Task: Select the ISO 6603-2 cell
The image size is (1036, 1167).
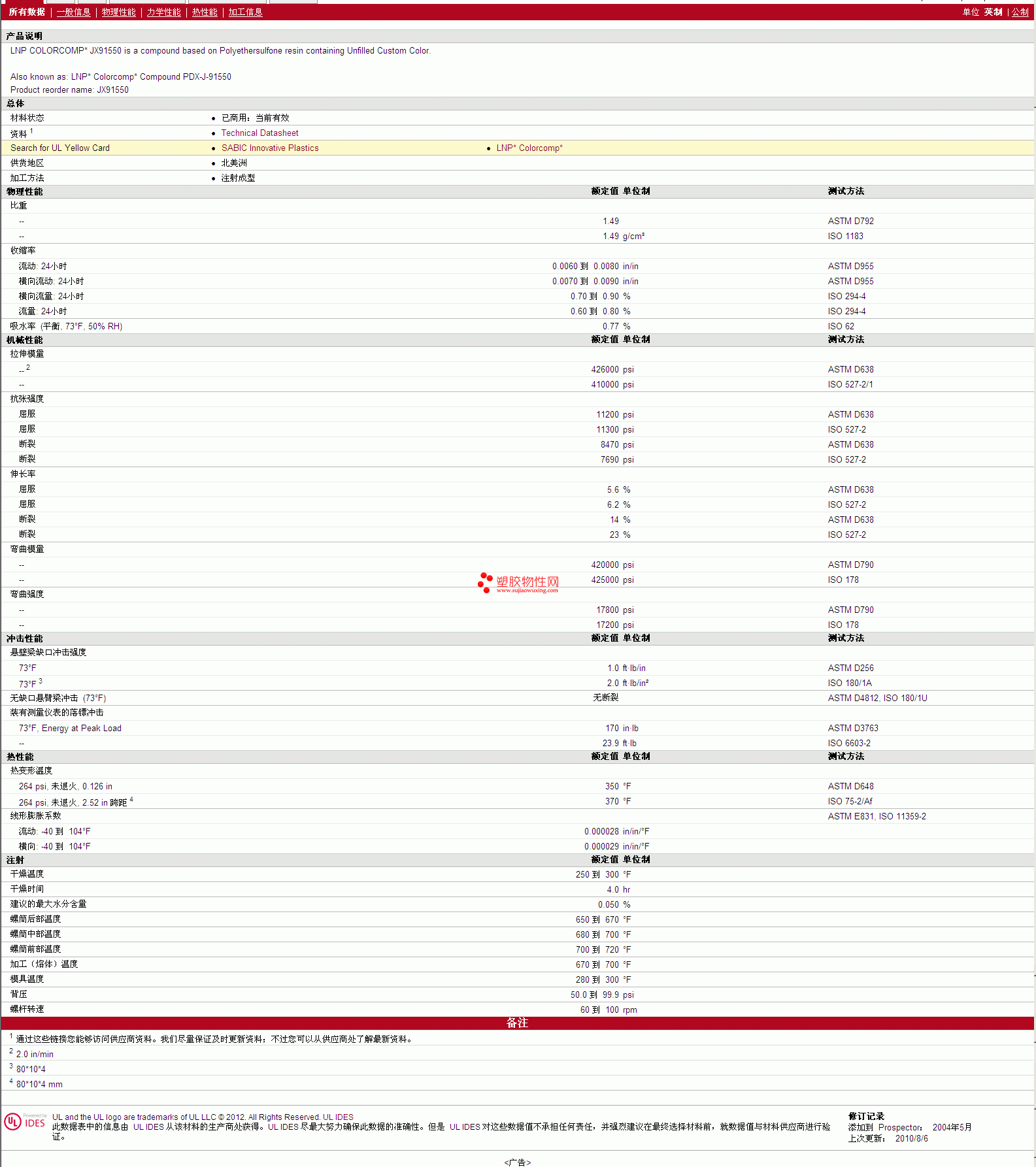Action: coord(849,743)
